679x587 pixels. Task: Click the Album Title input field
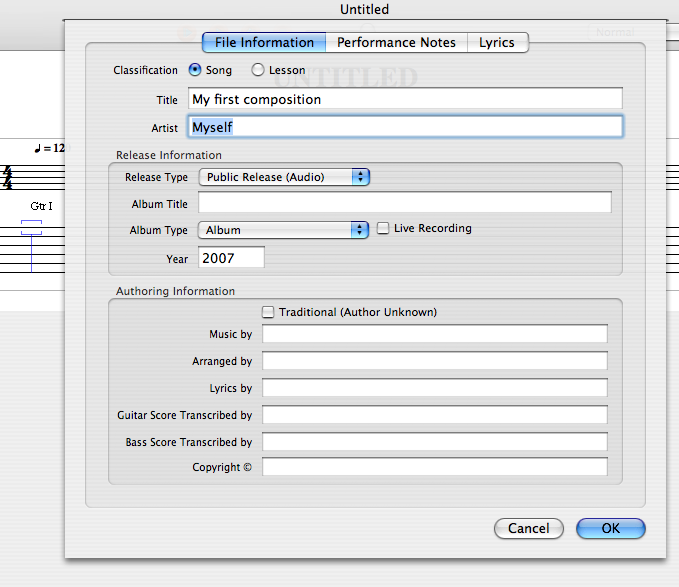tap(404, 203)
